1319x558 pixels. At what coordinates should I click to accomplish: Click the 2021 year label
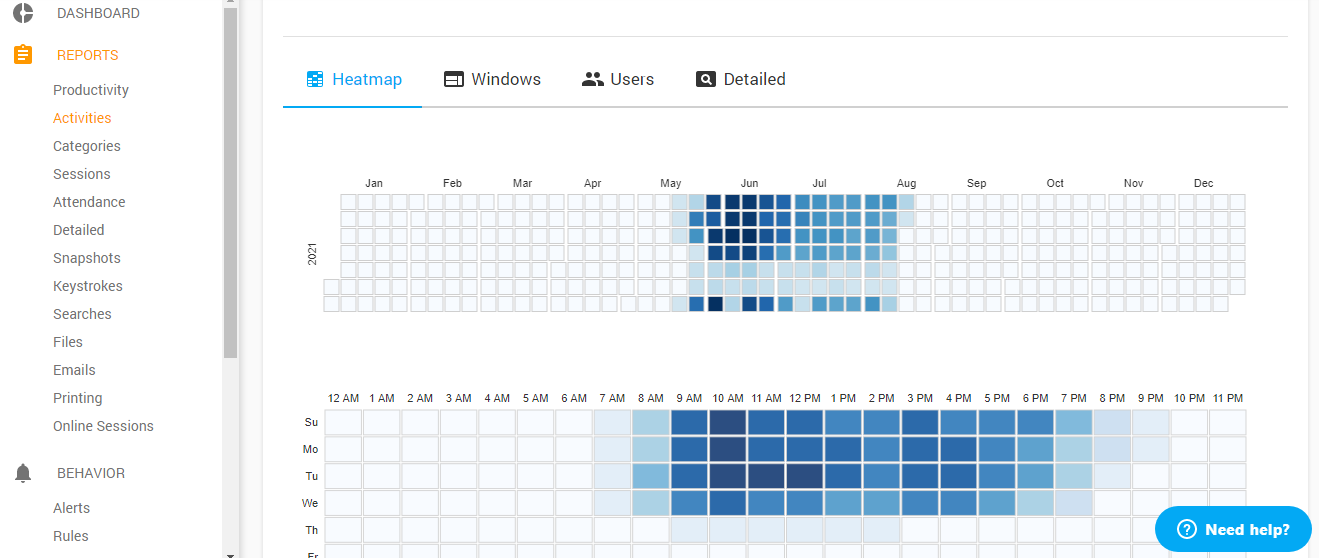click(312, 253)
